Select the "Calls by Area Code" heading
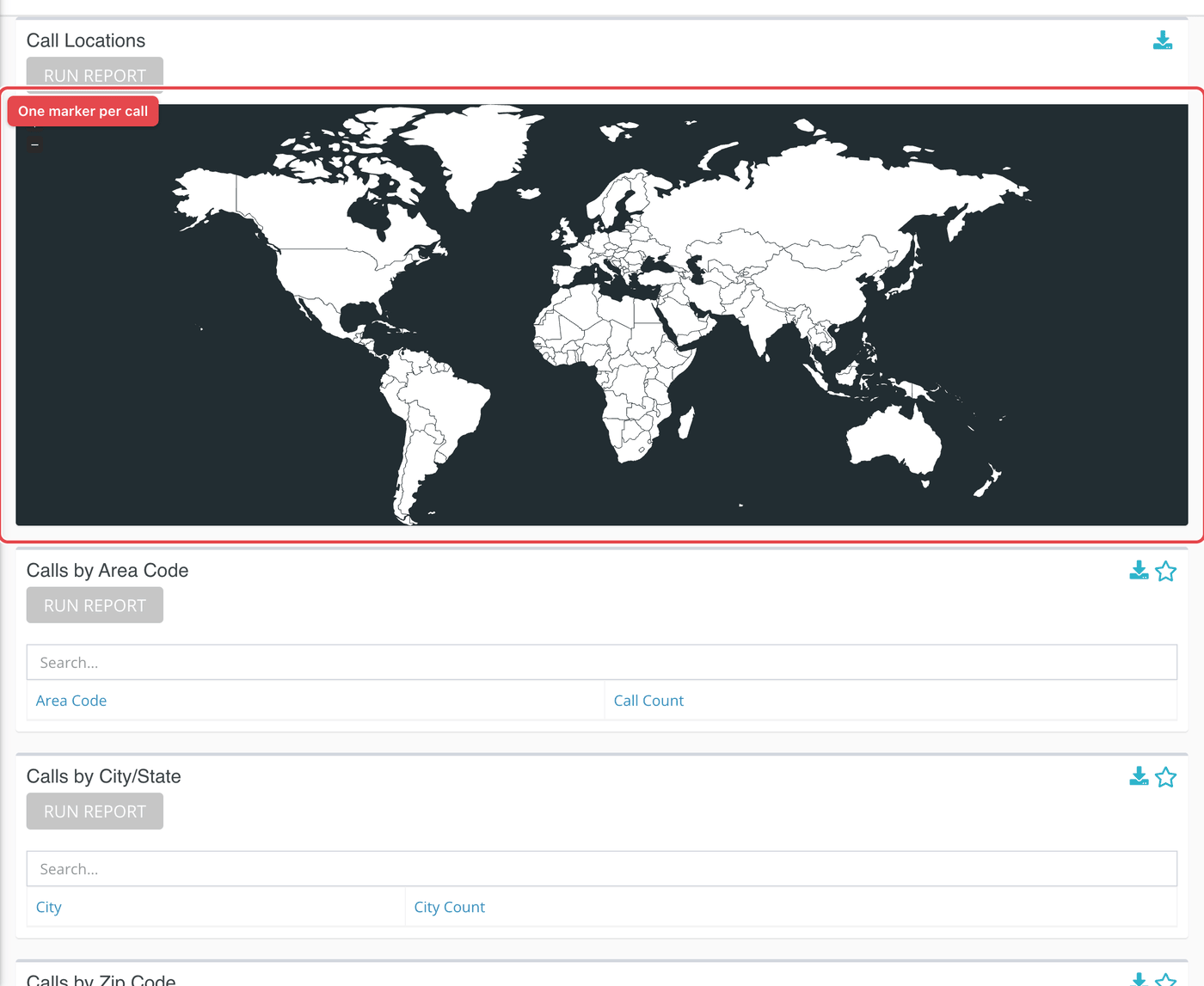1204x986 pixels. (107, 571)
